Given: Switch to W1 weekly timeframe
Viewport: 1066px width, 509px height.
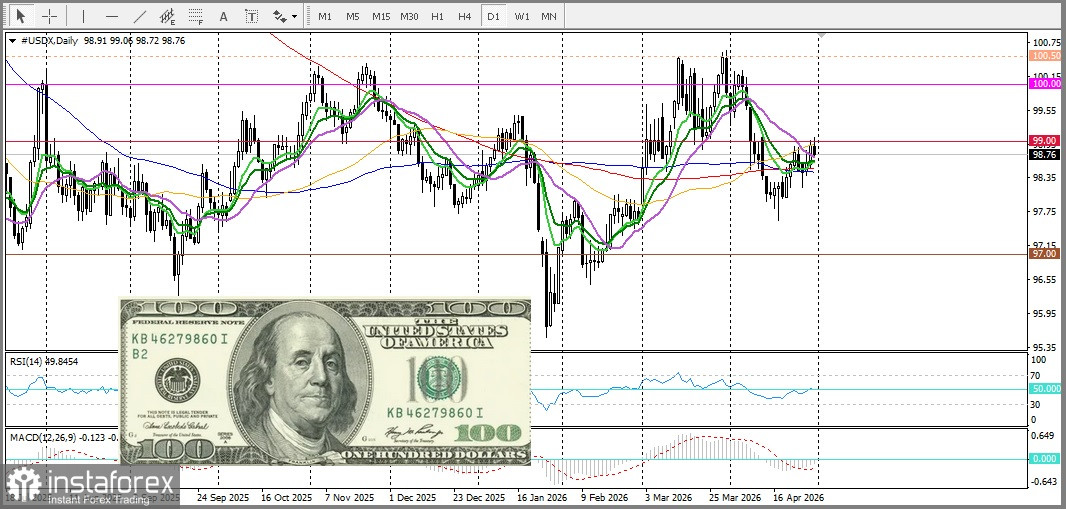Looking at the screenshot, I should pyautogui.click(x=521, y=15).
